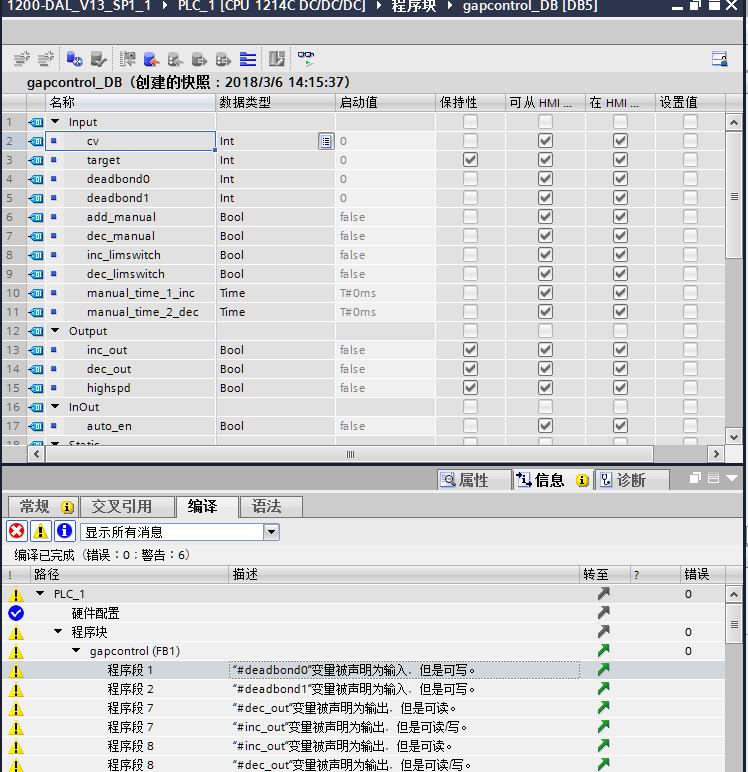Collapse the gapcontrol (FB1) tree node
The height and width of the screenshot is (772, 748).
(x=77, y=651)
